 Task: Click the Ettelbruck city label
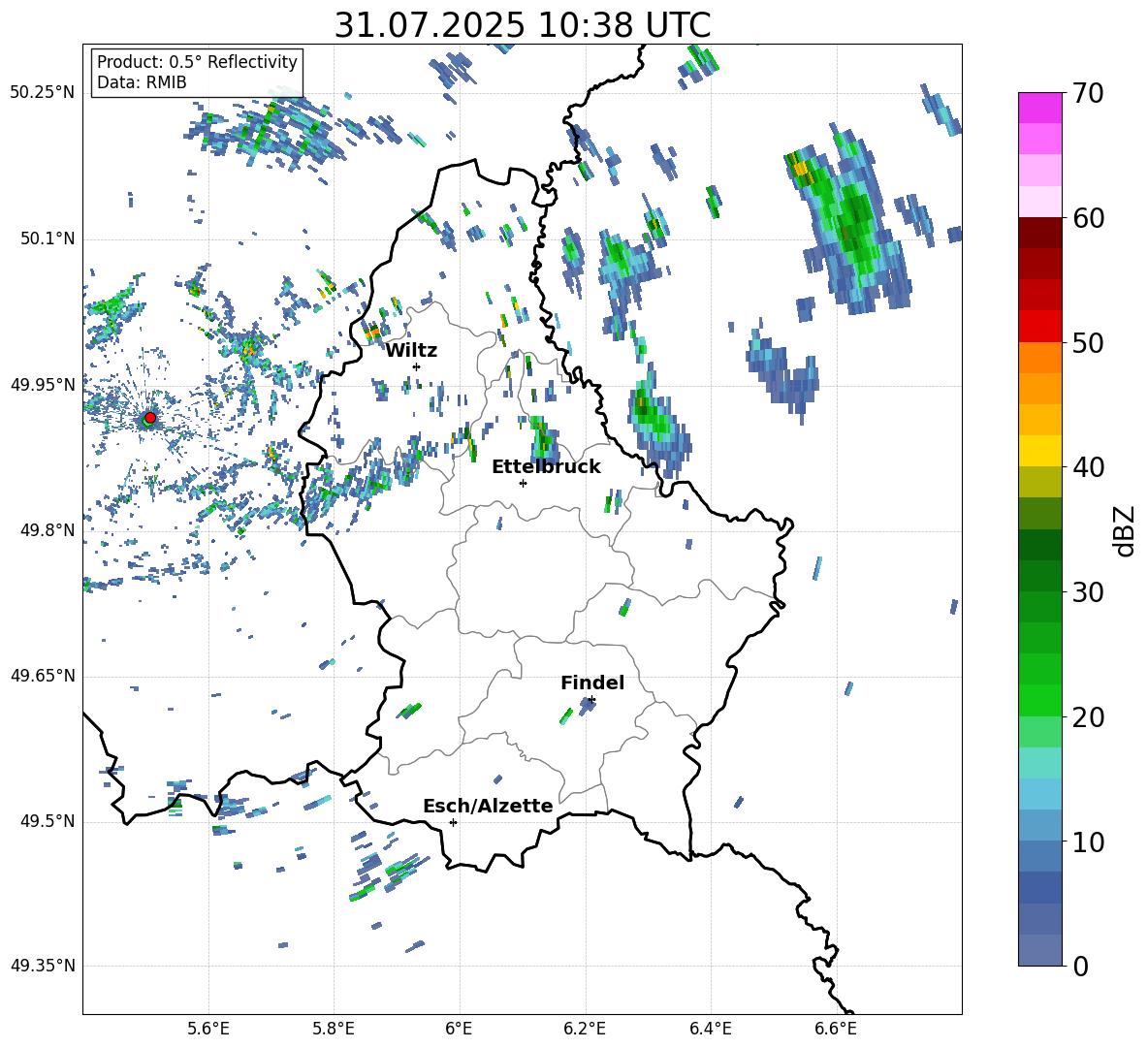coord(546,467)
